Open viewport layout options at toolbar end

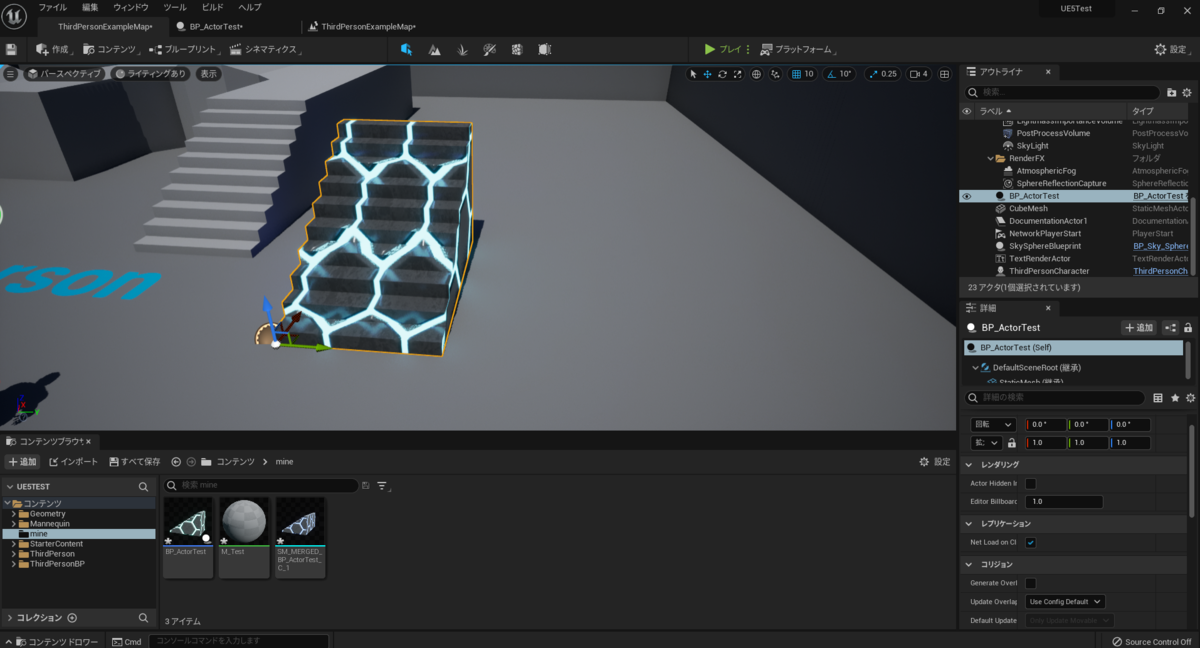point(945,74)
